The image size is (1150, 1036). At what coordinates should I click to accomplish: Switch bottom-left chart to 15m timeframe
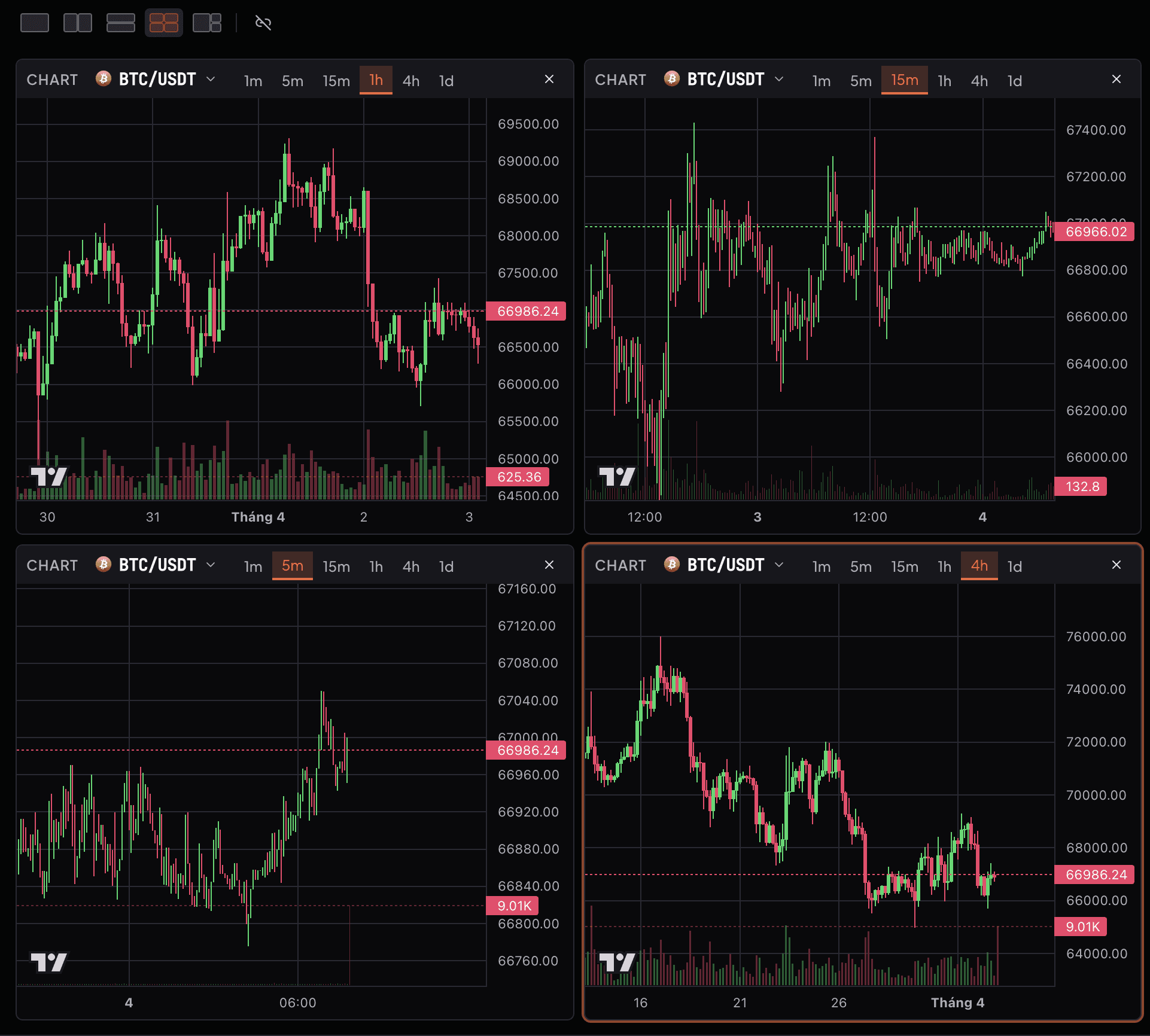336,565
